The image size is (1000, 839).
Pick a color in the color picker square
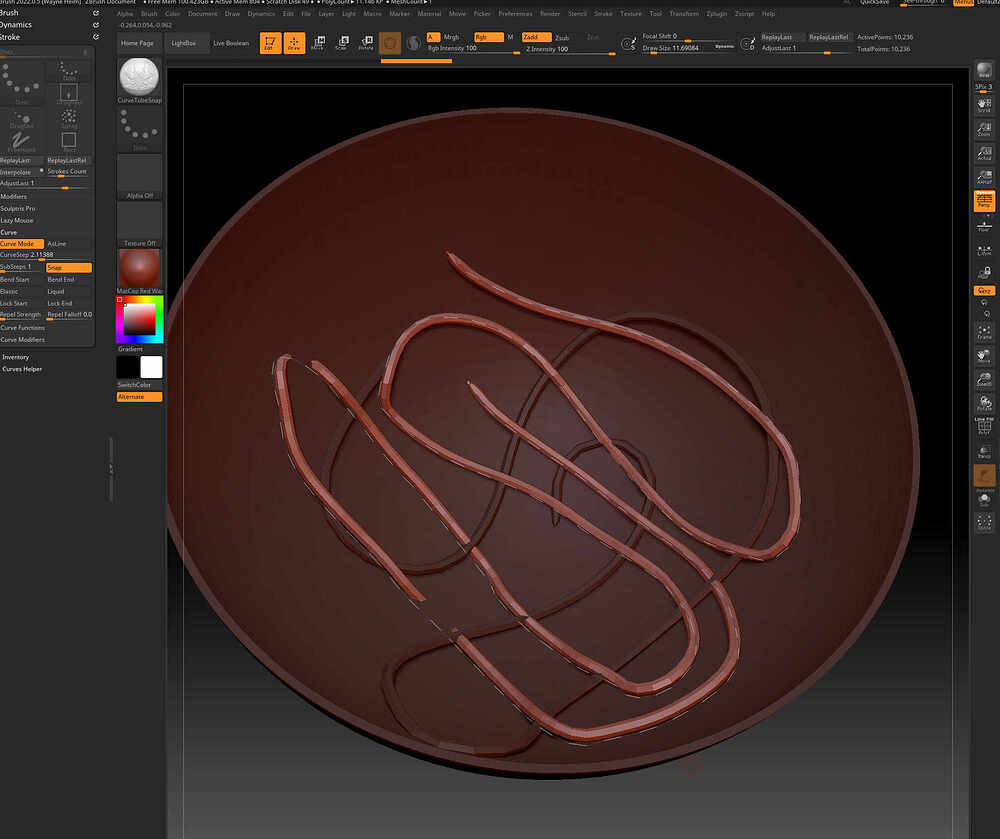pyautogui.click(x=139, y=319)
